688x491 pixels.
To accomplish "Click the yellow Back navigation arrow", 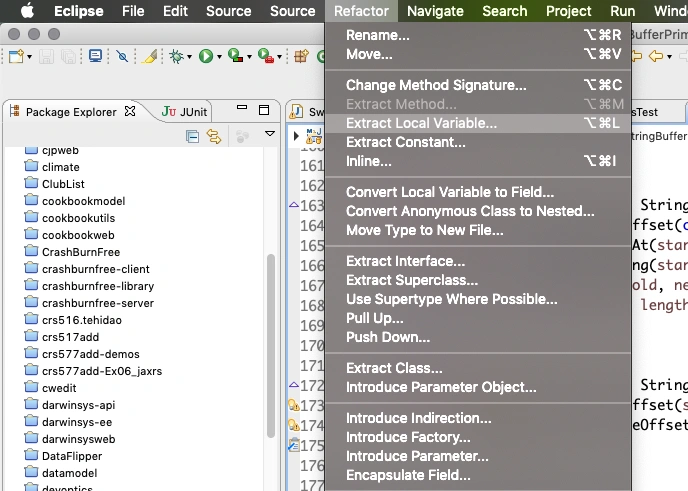I will [x=656, y=56].
